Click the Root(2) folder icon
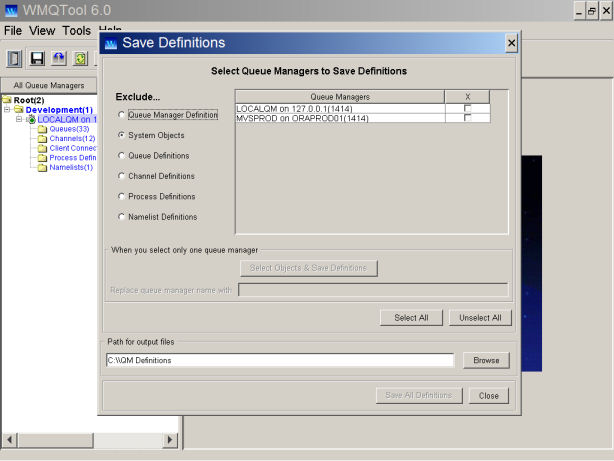614x461 pixels. [7, 99]
